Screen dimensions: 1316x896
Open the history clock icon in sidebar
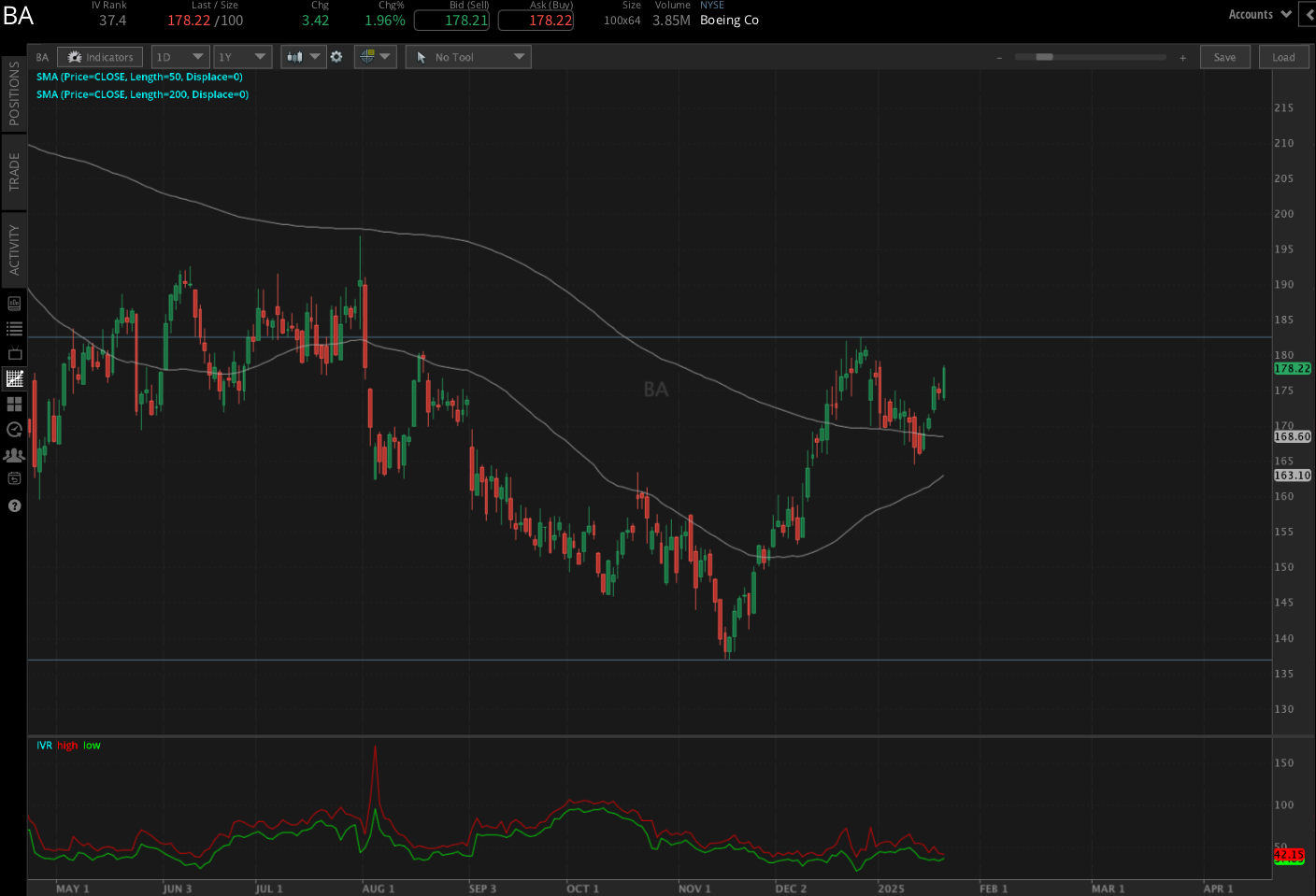14,430
